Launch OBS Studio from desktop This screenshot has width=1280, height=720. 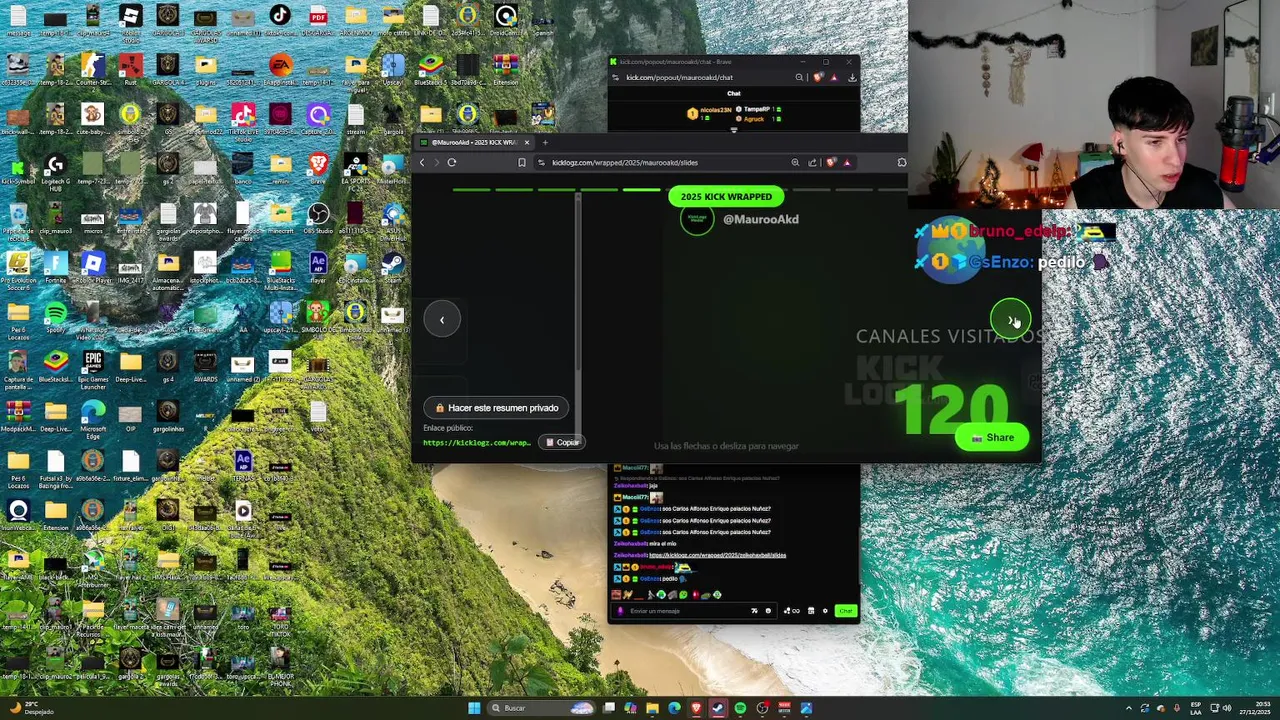[318, 217]
